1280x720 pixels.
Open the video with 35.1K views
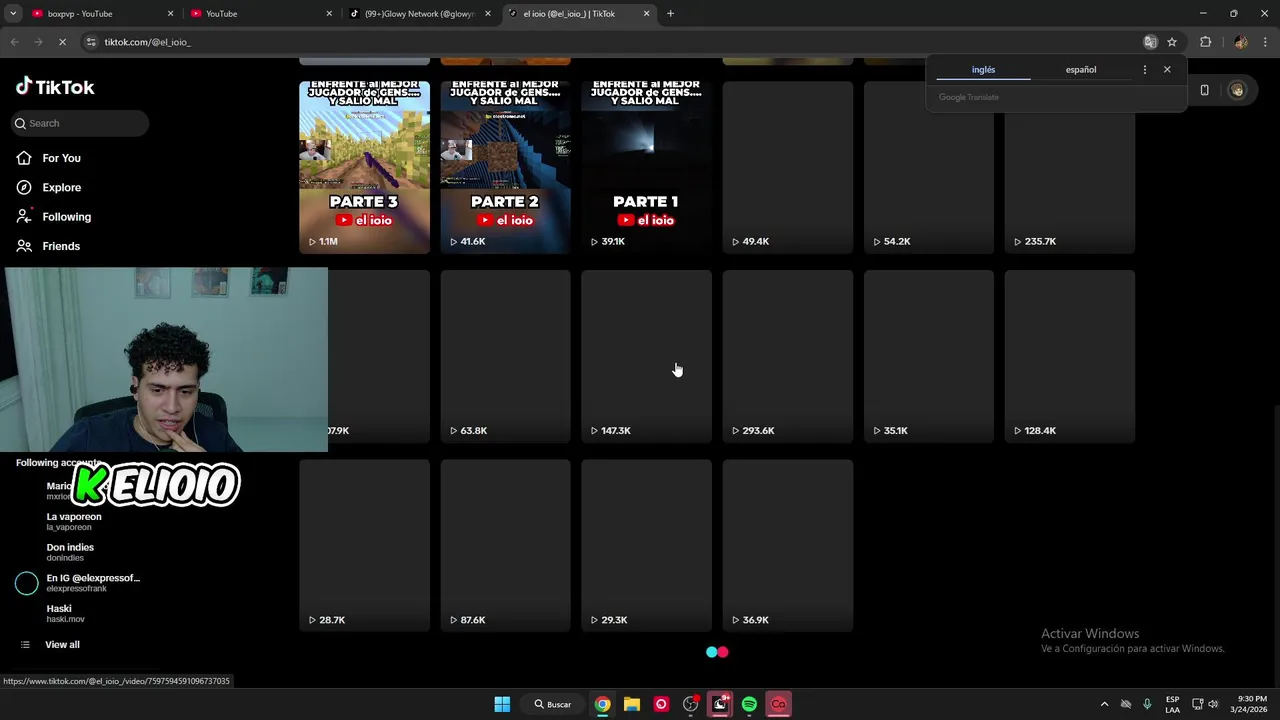(x=928, y=356)
